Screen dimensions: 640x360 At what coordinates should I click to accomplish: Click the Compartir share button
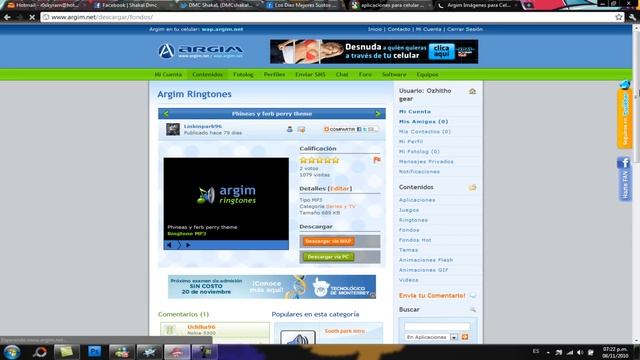coord(351,129)
